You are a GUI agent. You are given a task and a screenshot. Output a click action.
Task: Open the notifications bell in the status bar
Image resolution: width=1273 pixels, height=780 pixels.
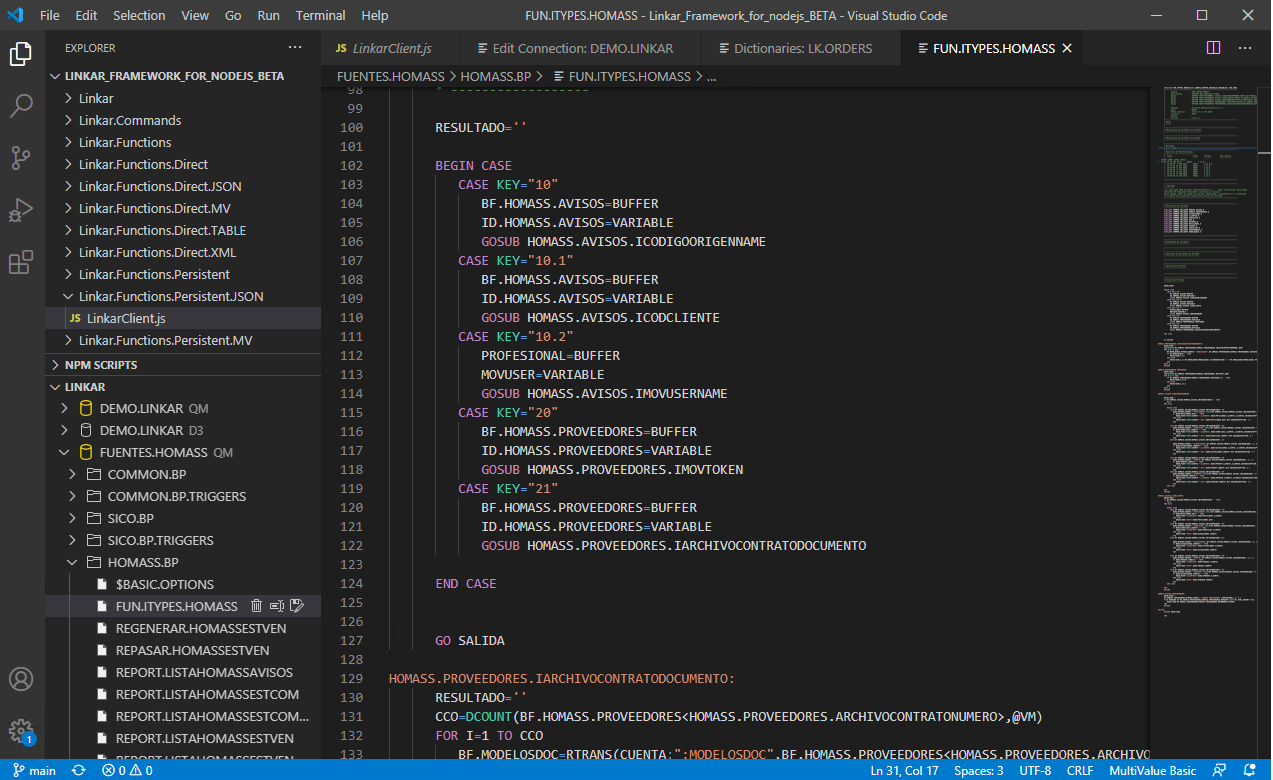coord(1251,770)
